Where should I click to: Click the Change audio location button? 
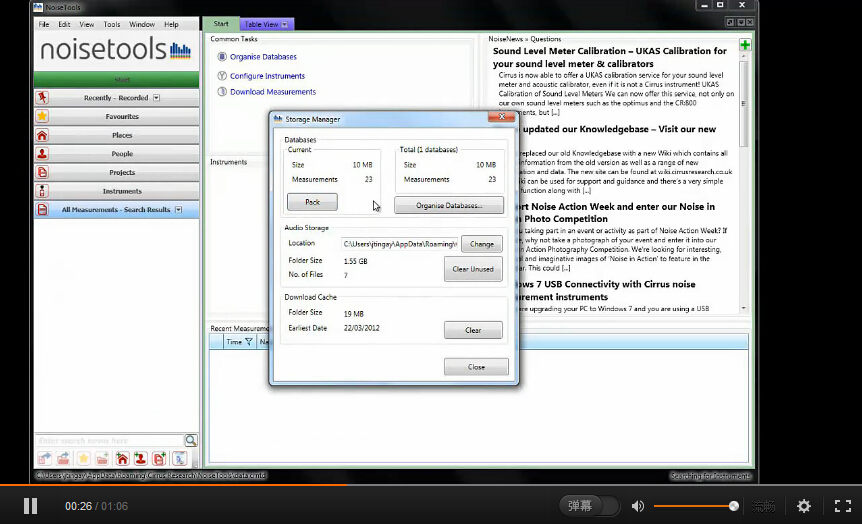pyautogui.click(x=482, y=244)
